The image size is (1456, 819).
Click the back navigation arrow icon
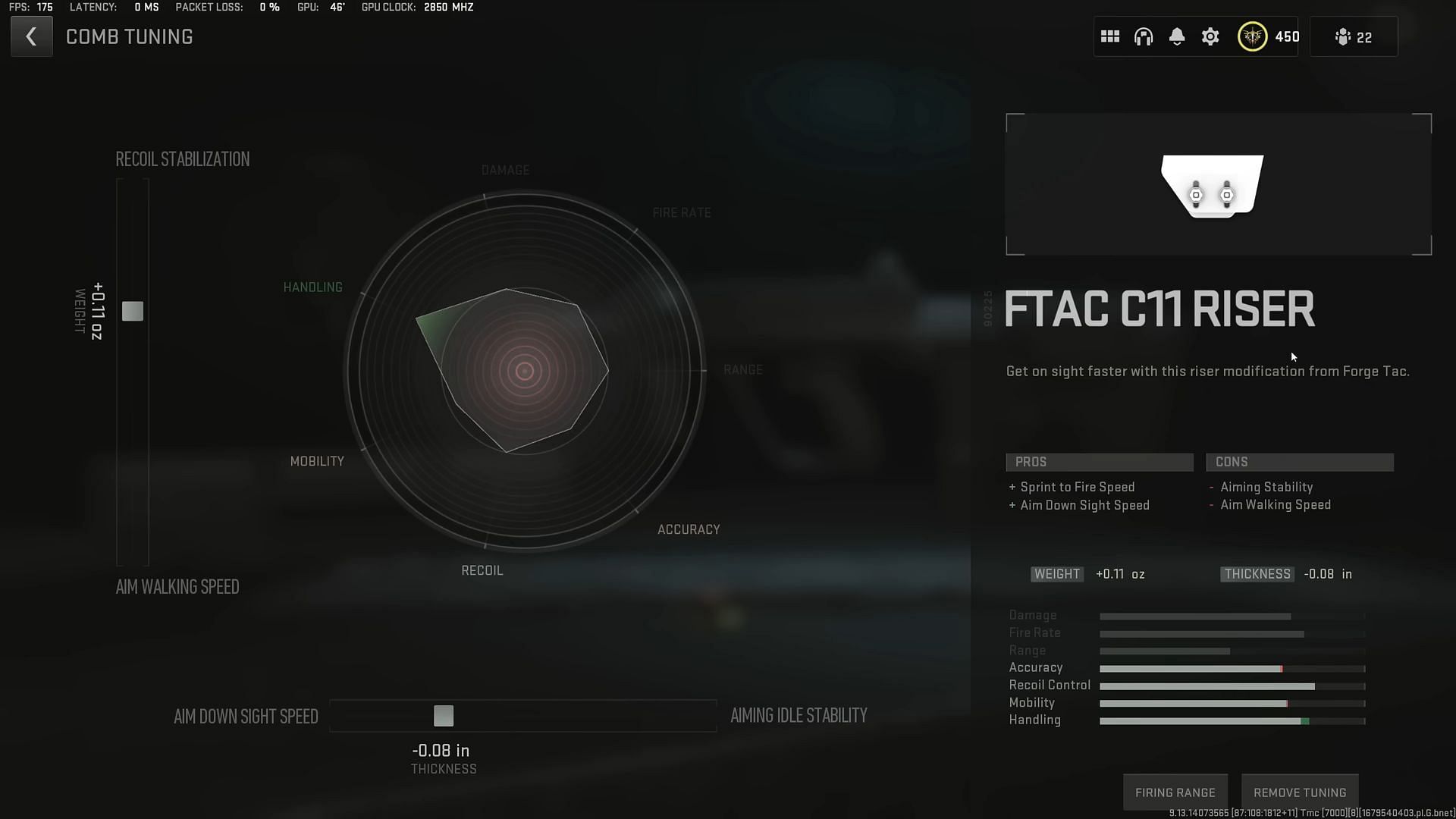[31, 37]
